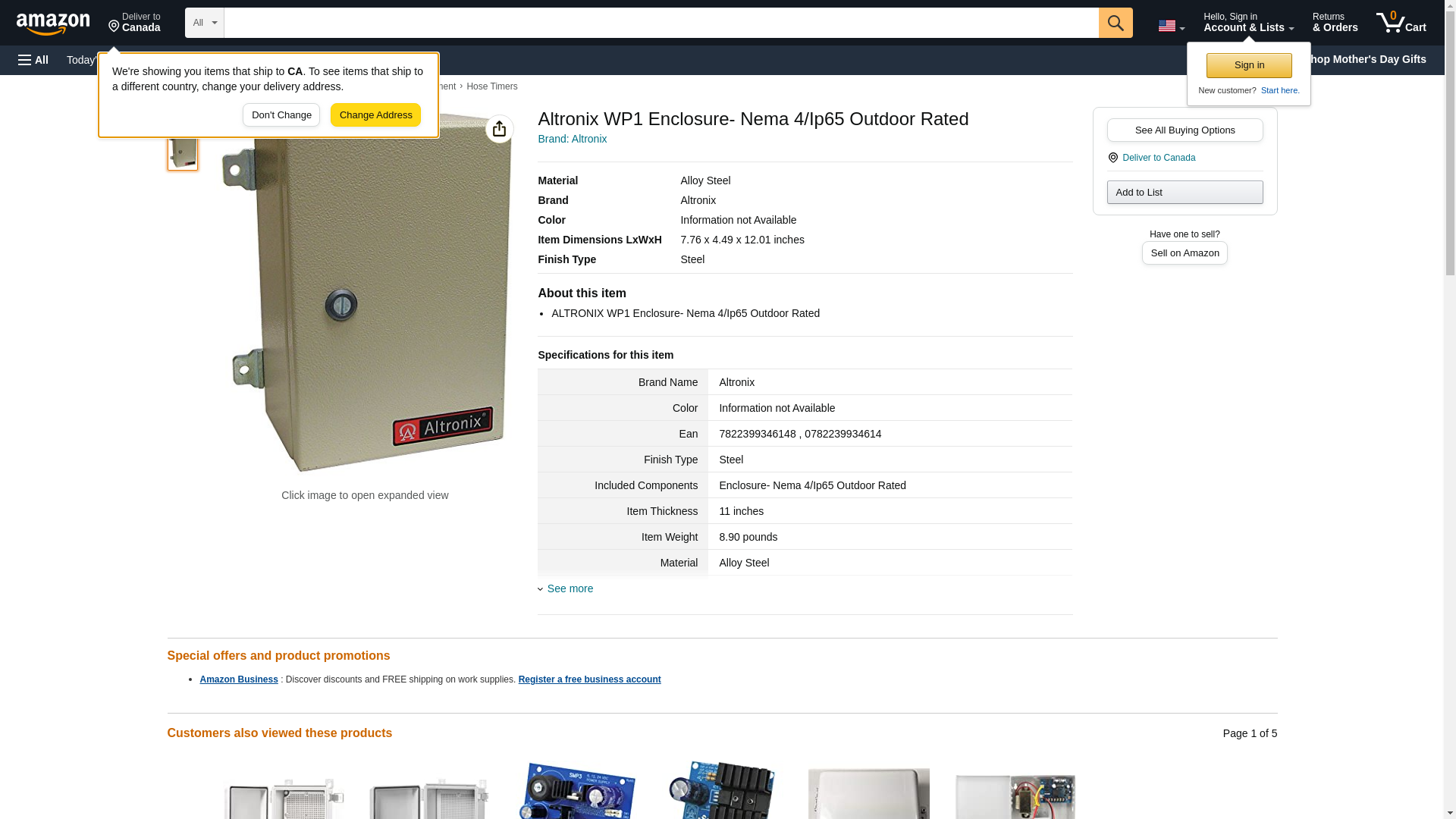Click Don't Change button

281,115
